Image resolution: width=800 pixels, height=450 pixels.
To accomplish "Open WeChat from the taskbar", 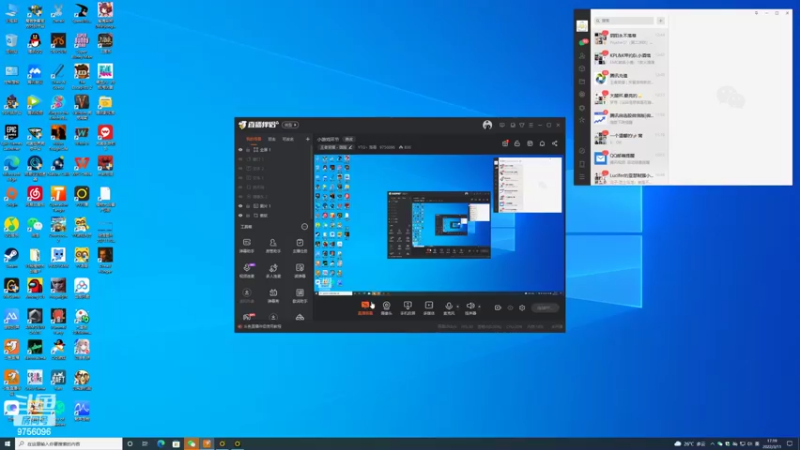I will pos(191,444).
